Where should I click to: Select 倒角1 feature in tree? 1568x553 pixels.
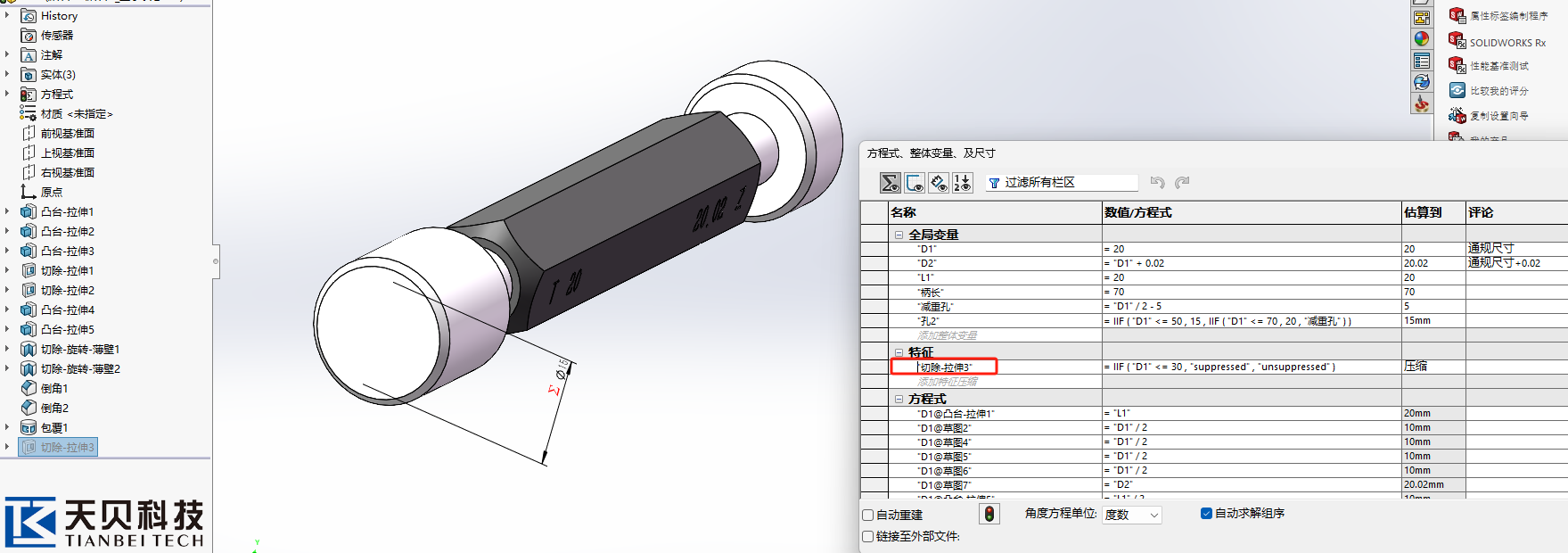[54, 388]
